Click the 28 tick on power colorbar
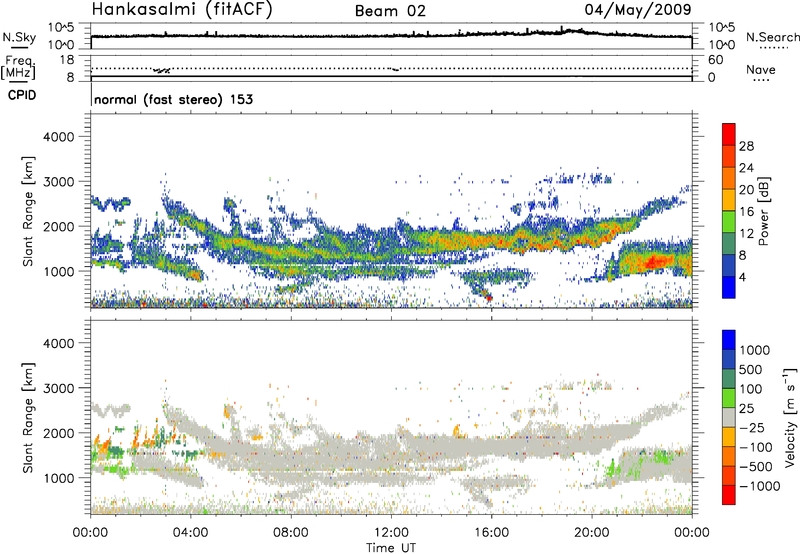Screen dimensions: 800x554 [746, 146]
